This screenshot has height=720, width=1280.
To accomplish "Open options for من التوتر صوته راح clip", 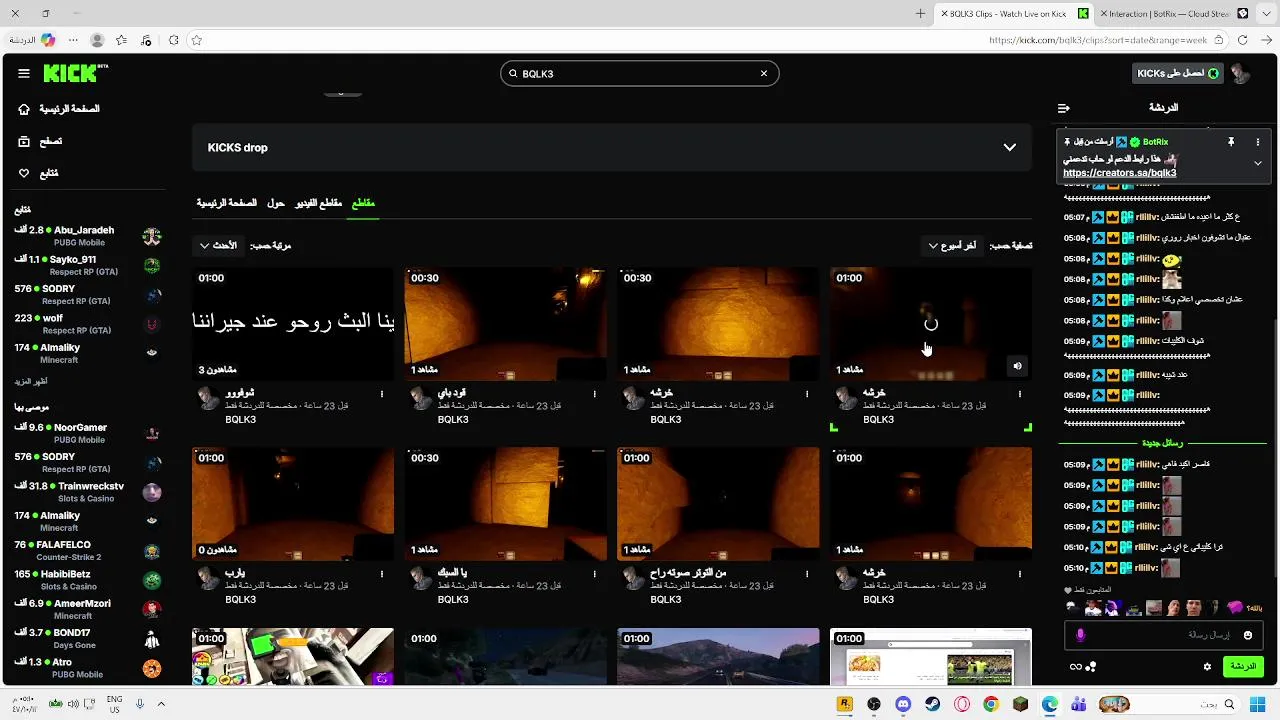I will point(807,574).
